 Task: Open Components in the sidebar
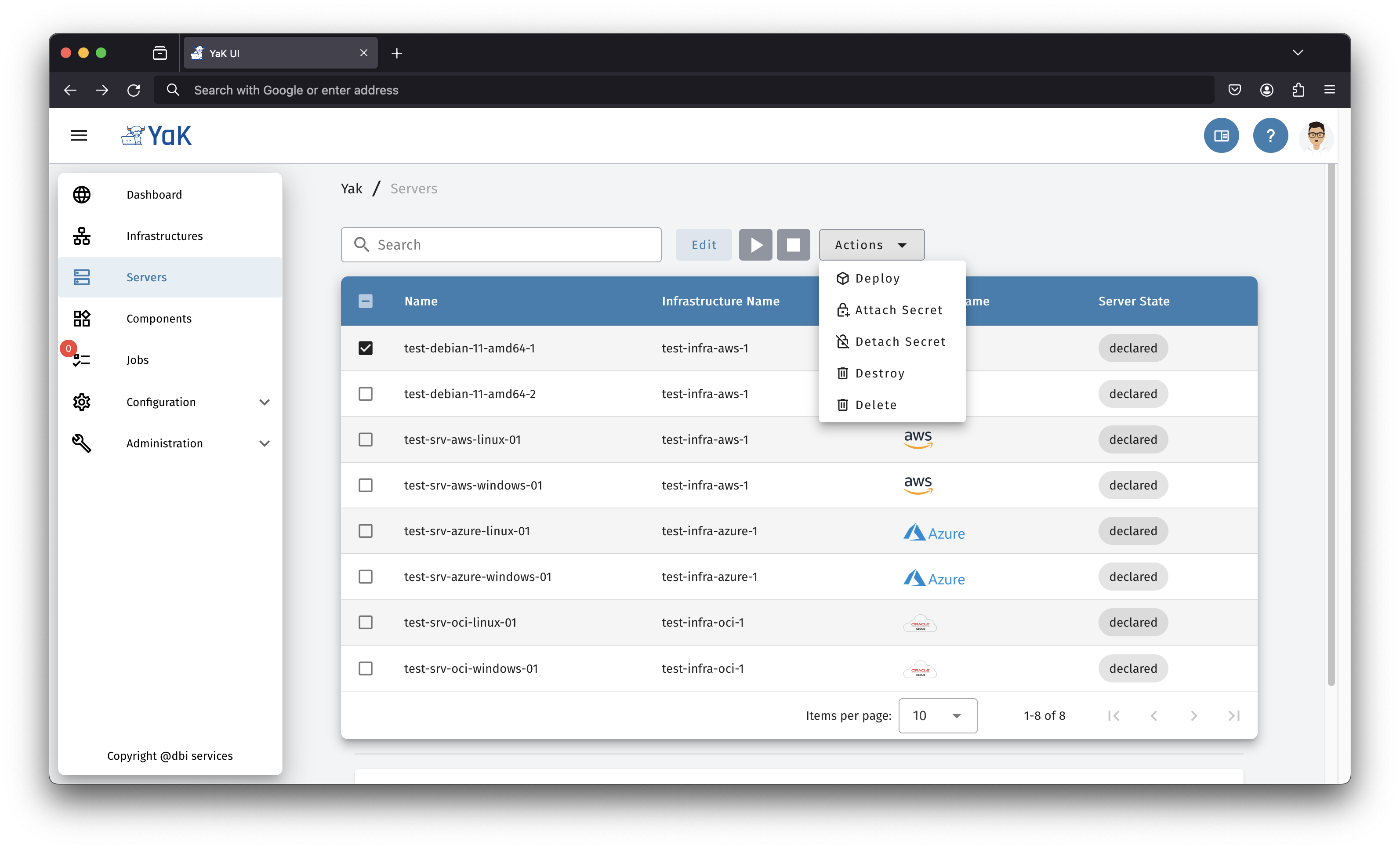pyautogui.click(x=159, y=318)
